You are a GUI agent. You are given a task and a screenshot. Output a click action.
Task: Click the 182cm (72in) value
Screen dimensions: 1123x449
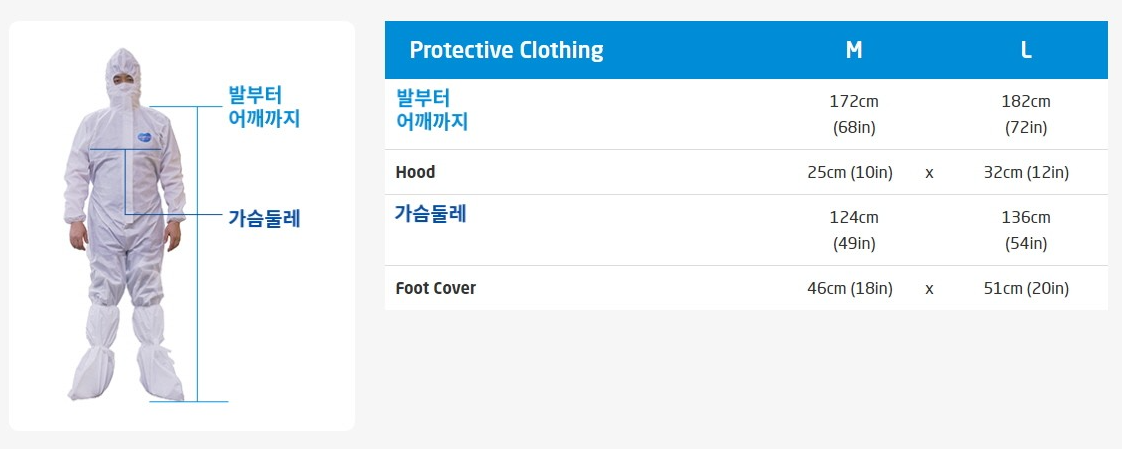click(1026, 115)
